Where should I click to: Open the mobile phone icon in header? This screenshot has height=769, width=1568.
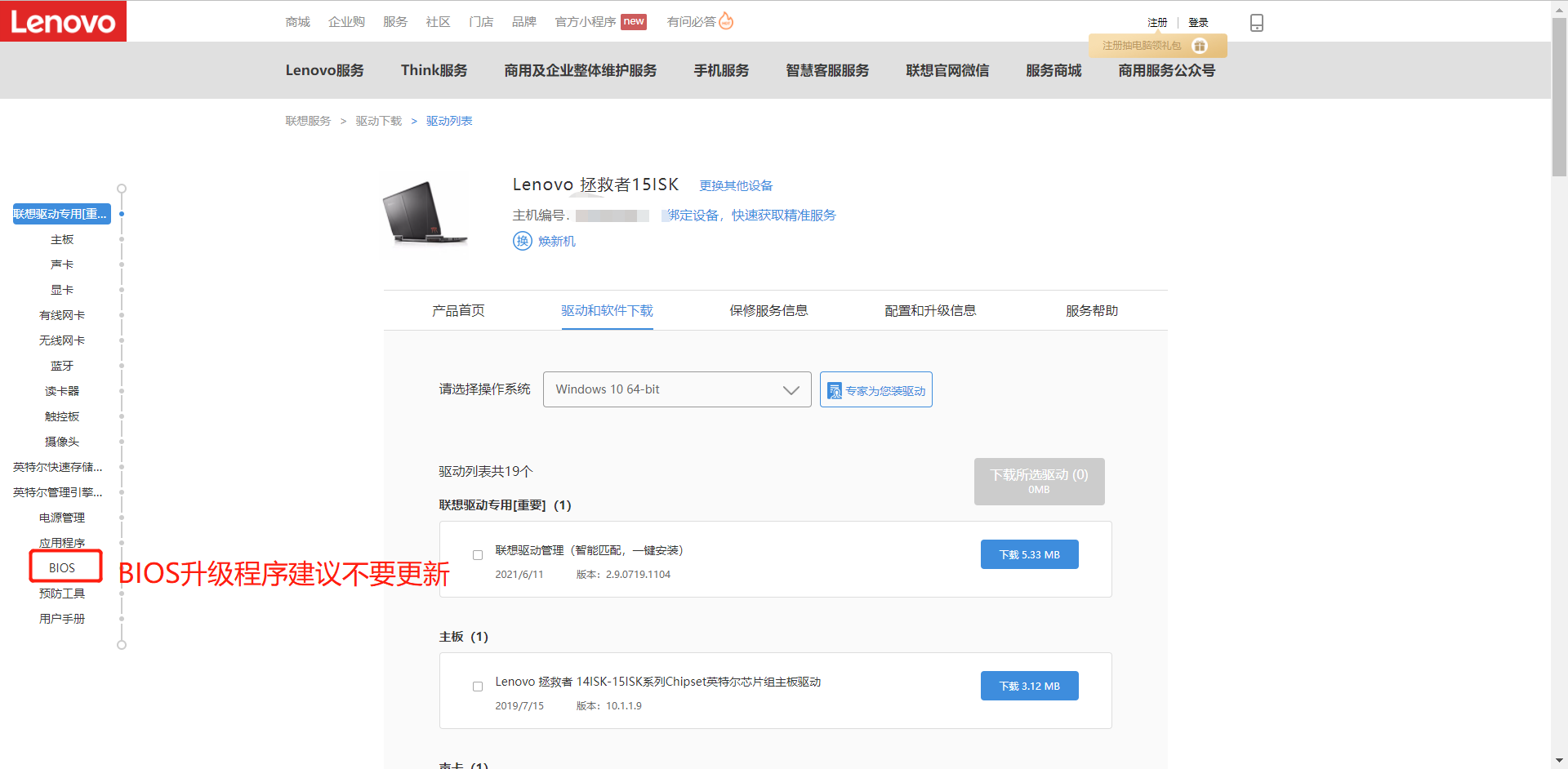tap(1257, 23)
